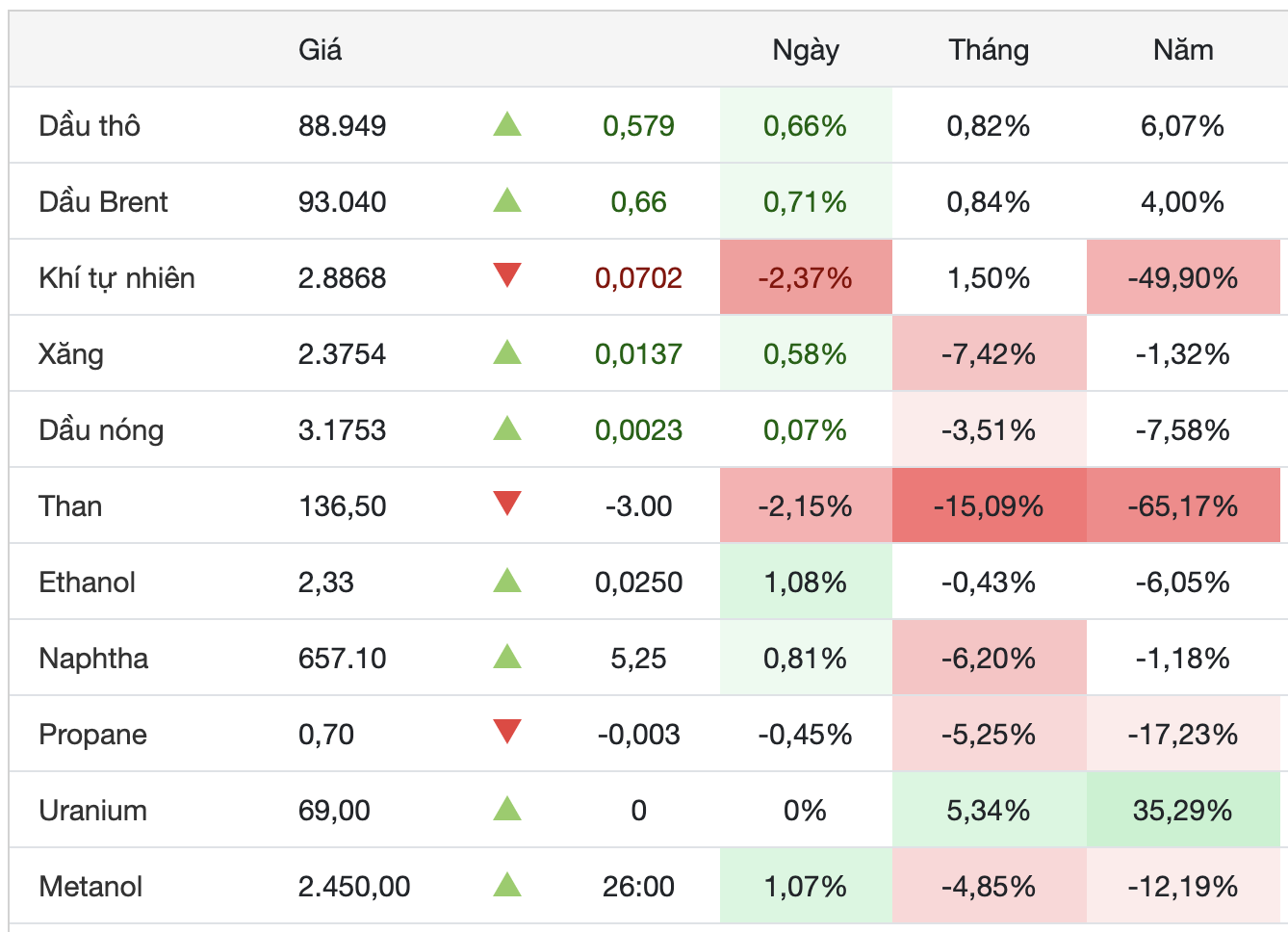
Task: Select the price 2.8868 for Khí tự nhiên
Action: pos(342,278)
